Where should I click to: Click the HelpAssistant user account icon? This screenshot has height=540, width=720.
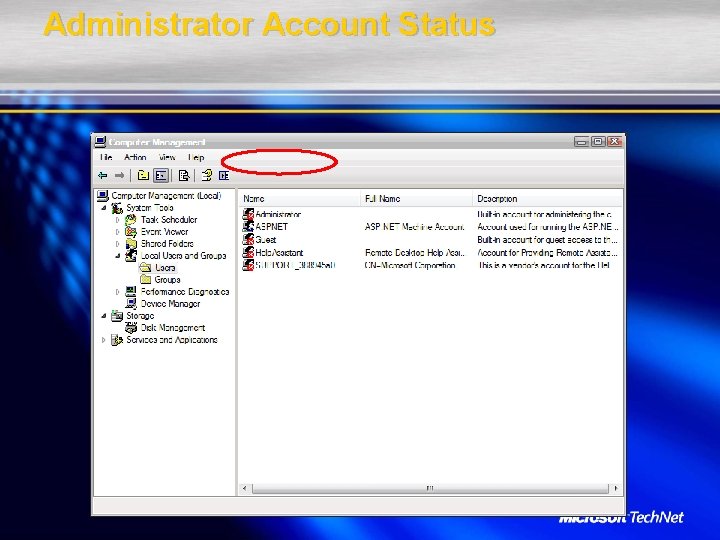coord(248,252)
